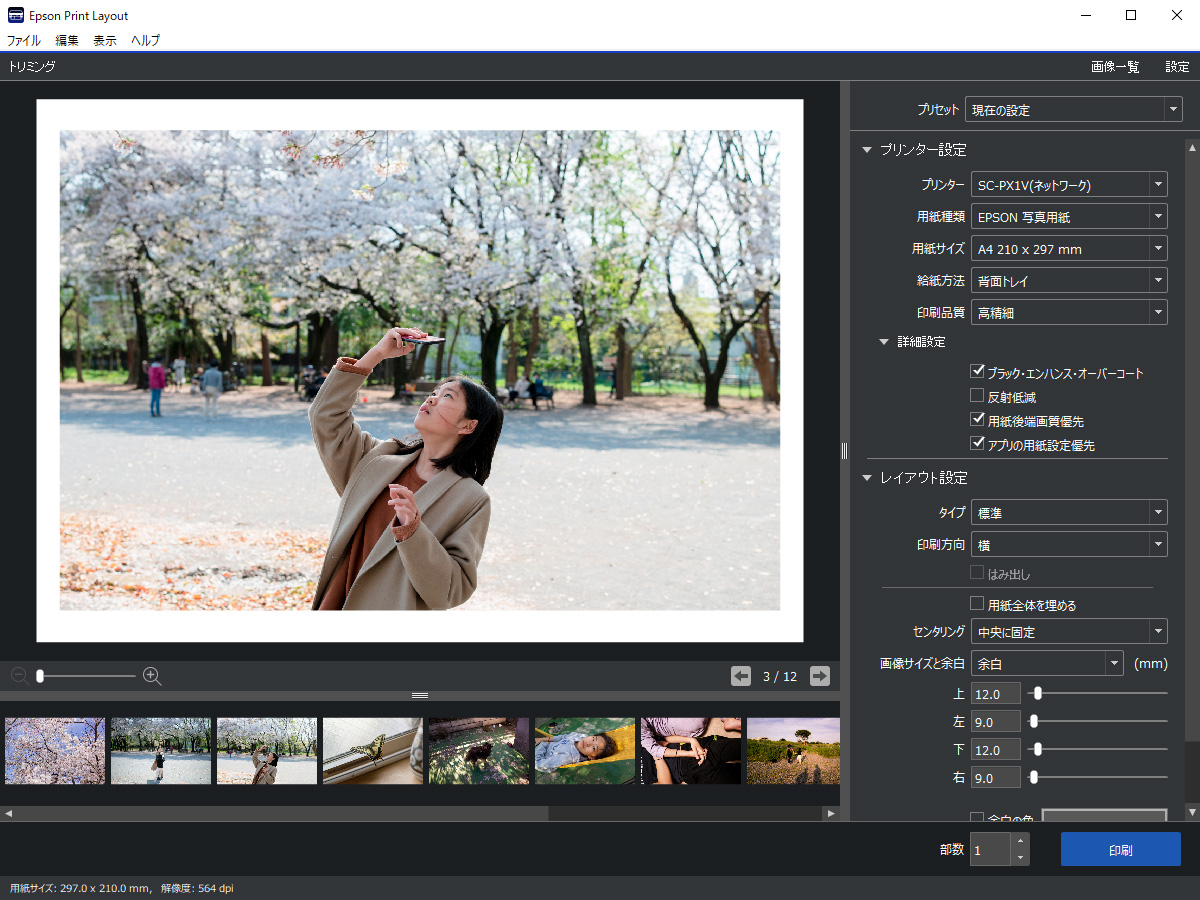Zoom out using the magnifier minus icon
Image resolution: width=1200 pixels, height=900 pixels.
(x=17, y=676)
